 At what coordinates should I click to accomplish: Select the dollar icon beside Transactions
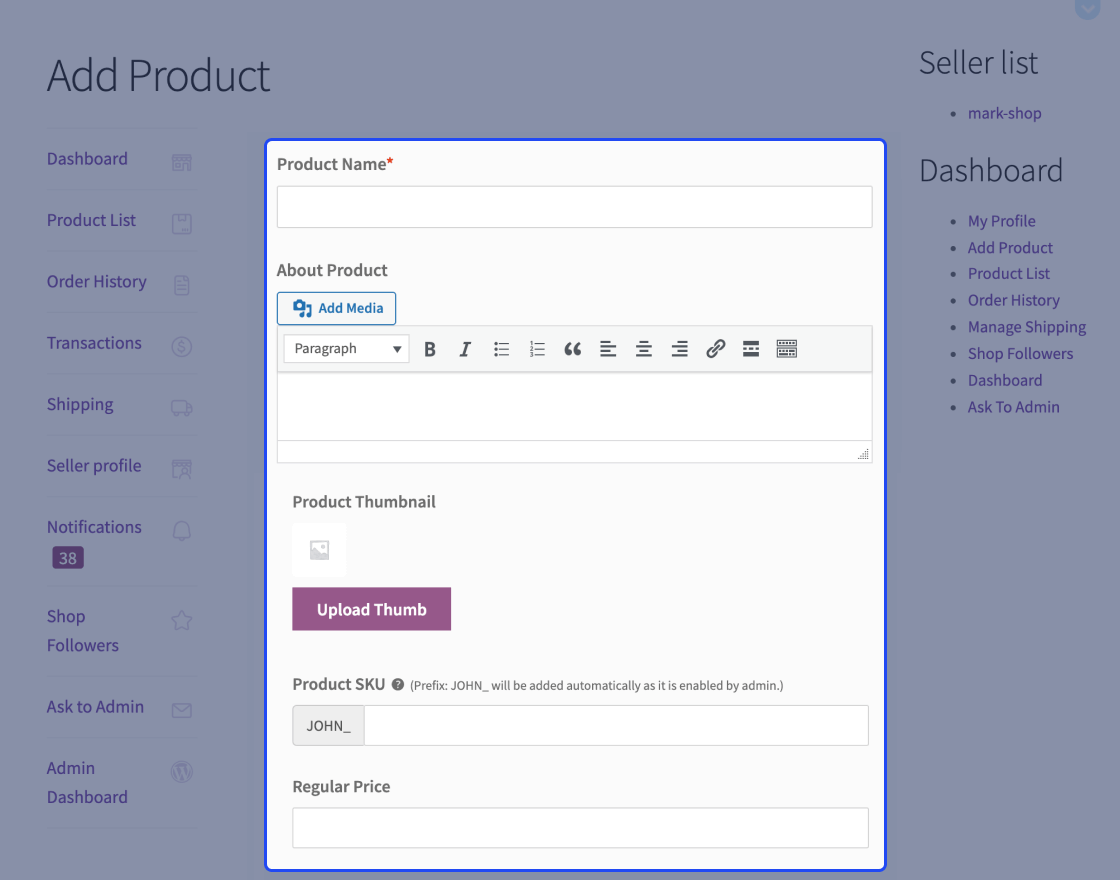(x=181, y=346)
